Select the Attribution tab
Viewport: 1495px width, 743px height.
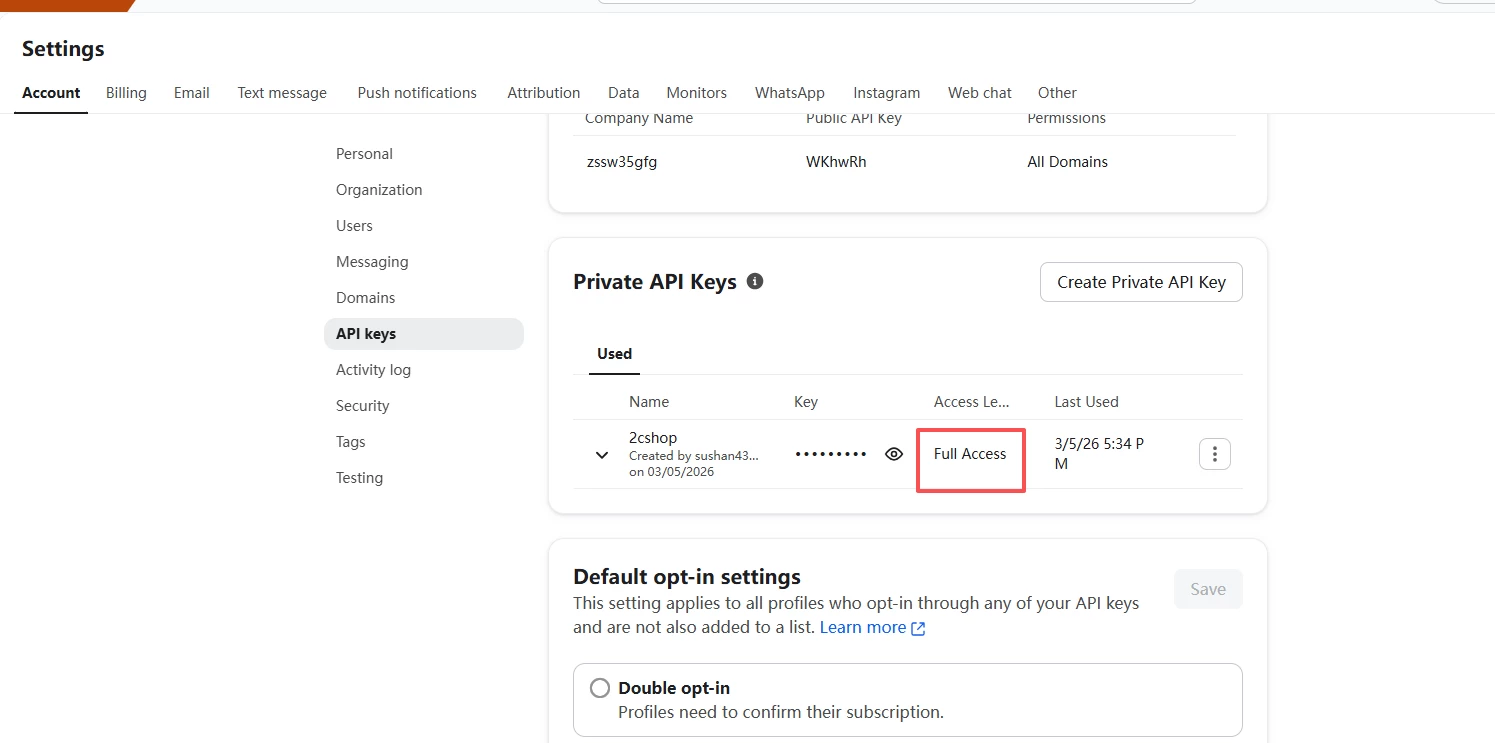[543, 93]
